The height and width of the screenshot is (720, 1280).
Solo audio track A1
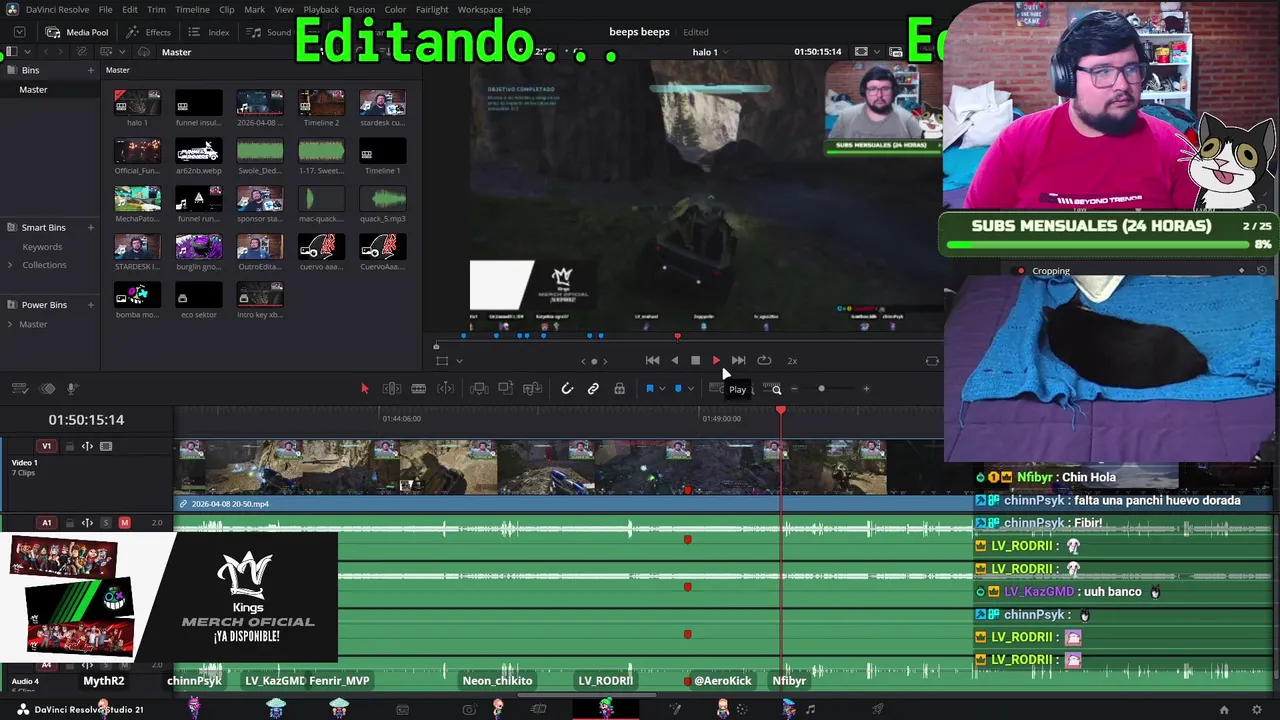106,523
